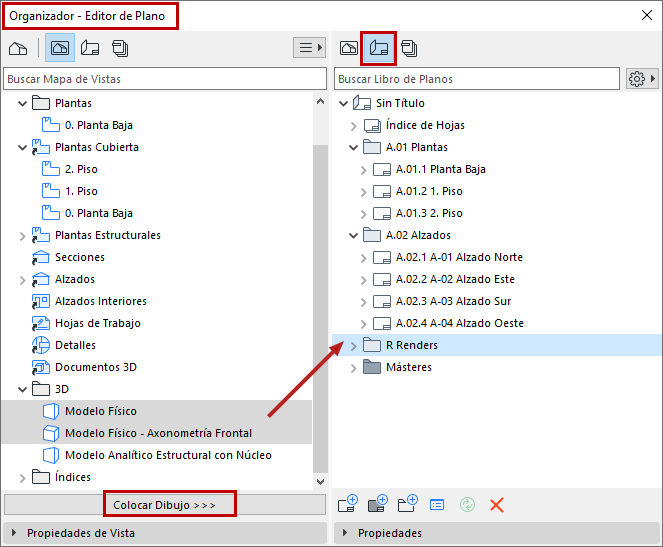Click New Subset folder icon
Image resolution: width=663 pixels, height=547 pixels.
(408, 504)
